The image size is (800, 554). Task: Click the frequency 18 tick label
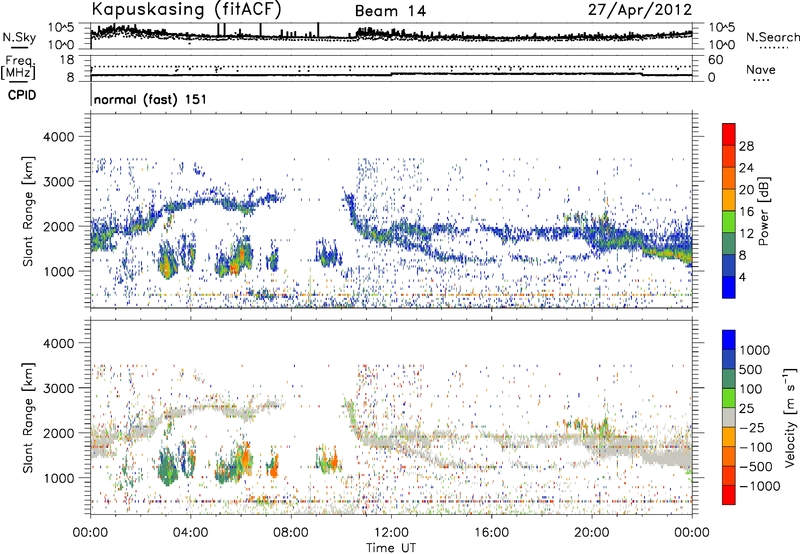[x=66, y=60]
